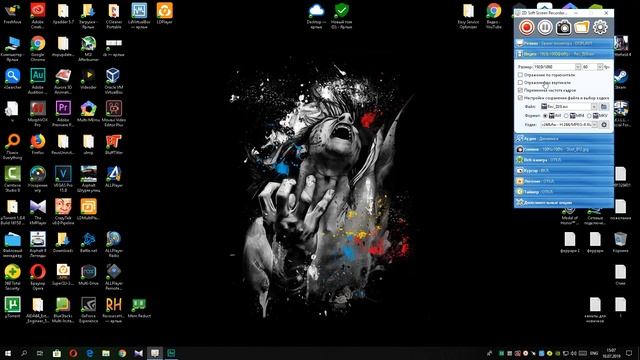This screenshot has height=360, width=640.
Task: Open Microsoft Edge from the taskbar
Action: point(89,353)
